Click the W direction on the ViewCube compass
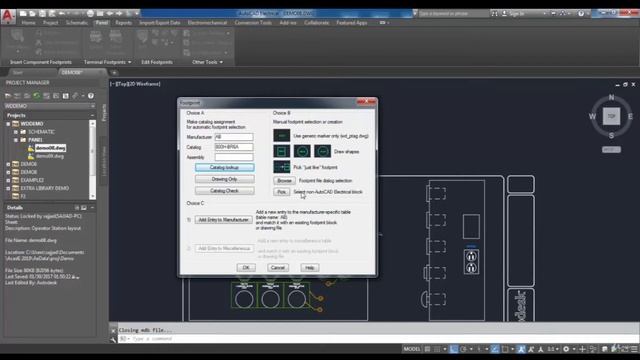 coord(592,116)
